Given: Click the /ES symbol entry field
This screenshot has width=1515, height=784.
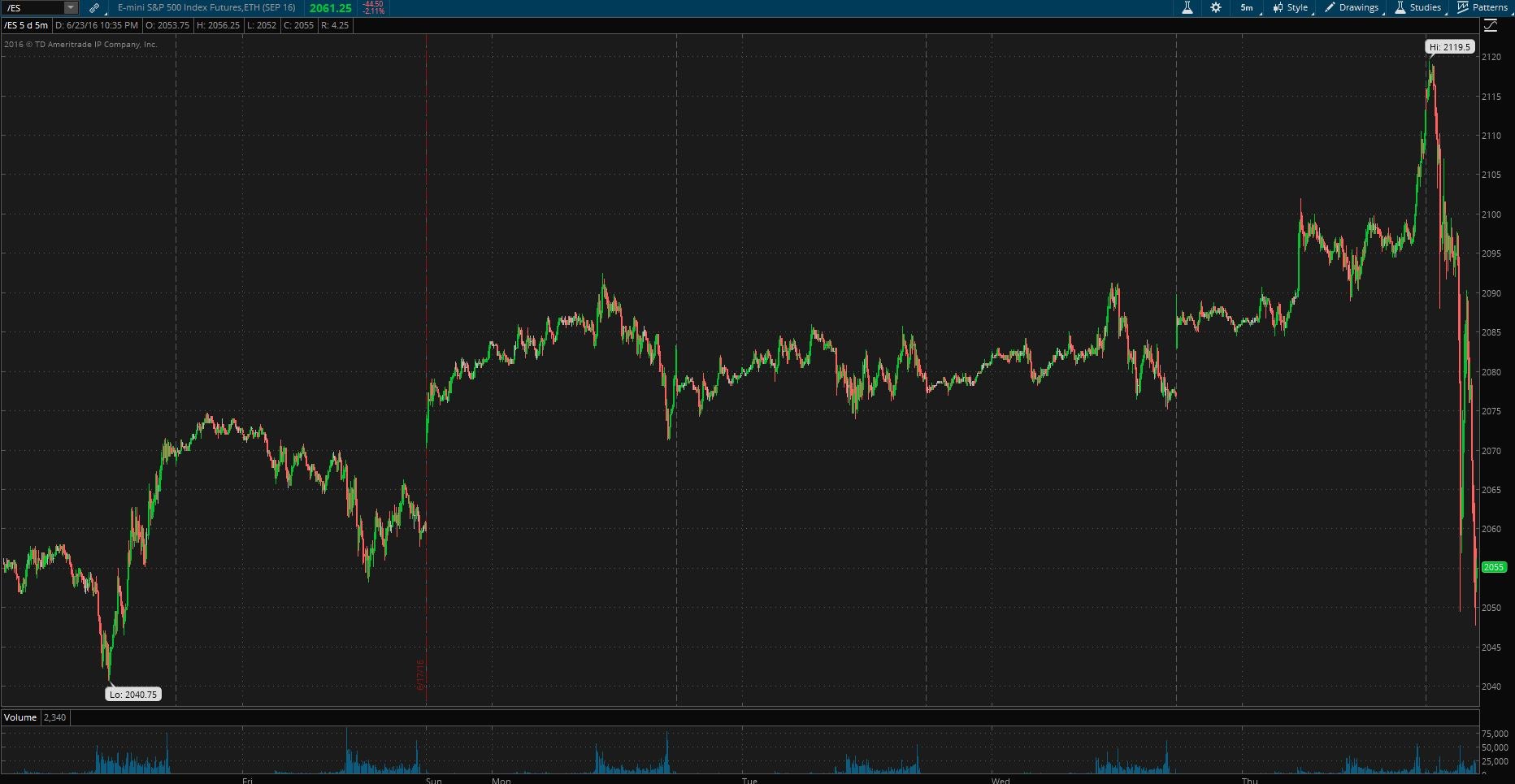Looking at the screenshot, I should pos(33,8).
